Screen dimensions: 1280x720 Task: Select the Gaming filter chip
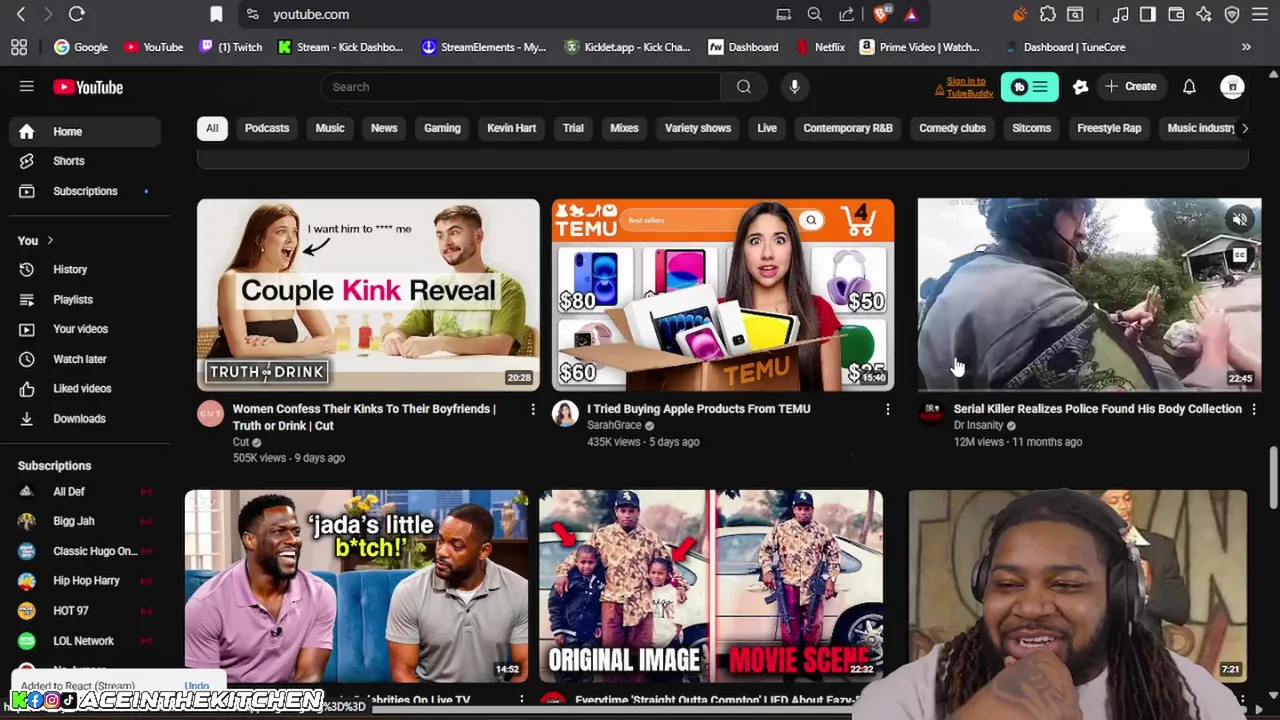click(x=442, y=128)
